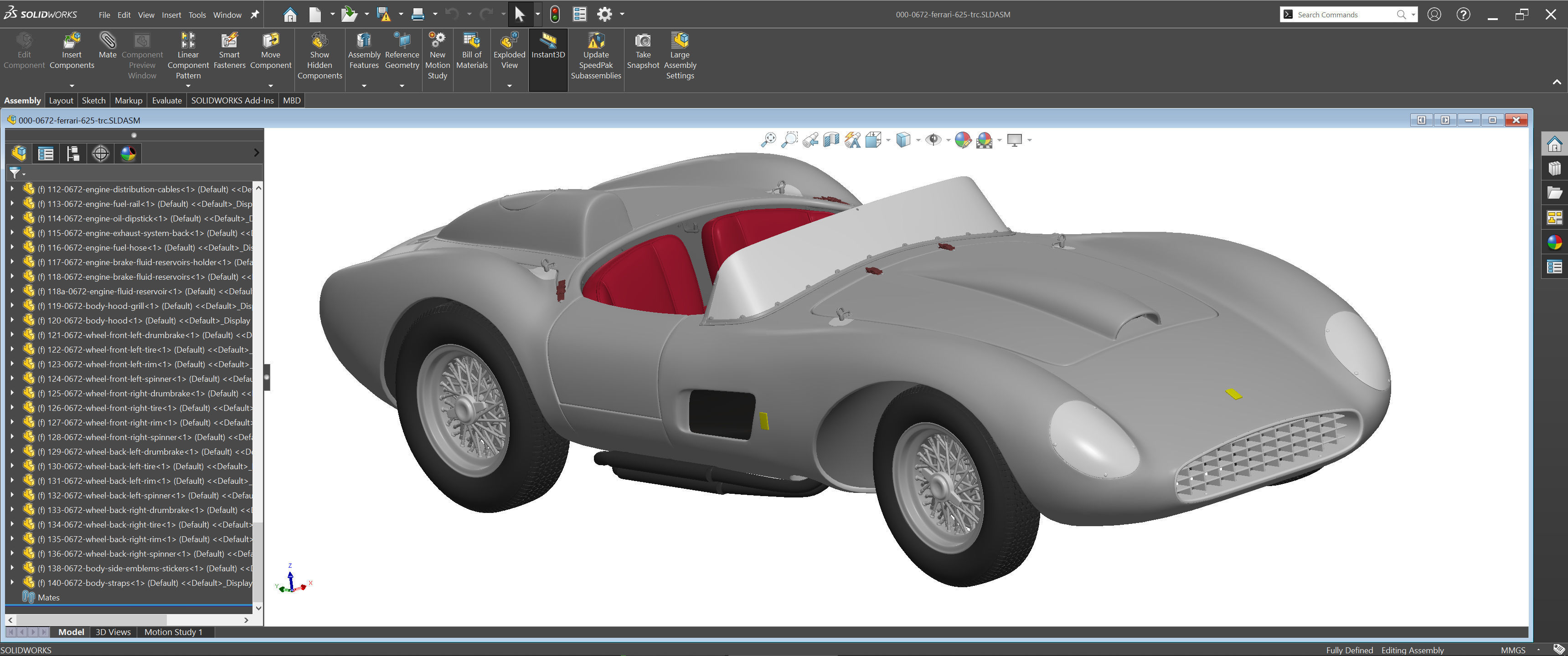The image size is (1568, 656).
Task: Open the File menu
Action: tap(105, 15)
